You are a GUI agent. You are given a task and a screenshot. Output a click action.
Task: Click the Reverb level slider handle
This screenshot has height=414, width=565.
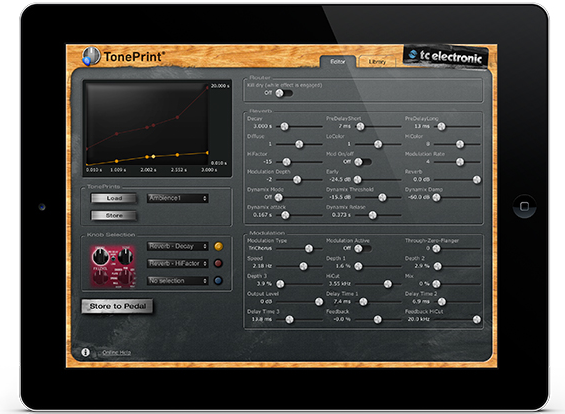[x=477, y=180]
